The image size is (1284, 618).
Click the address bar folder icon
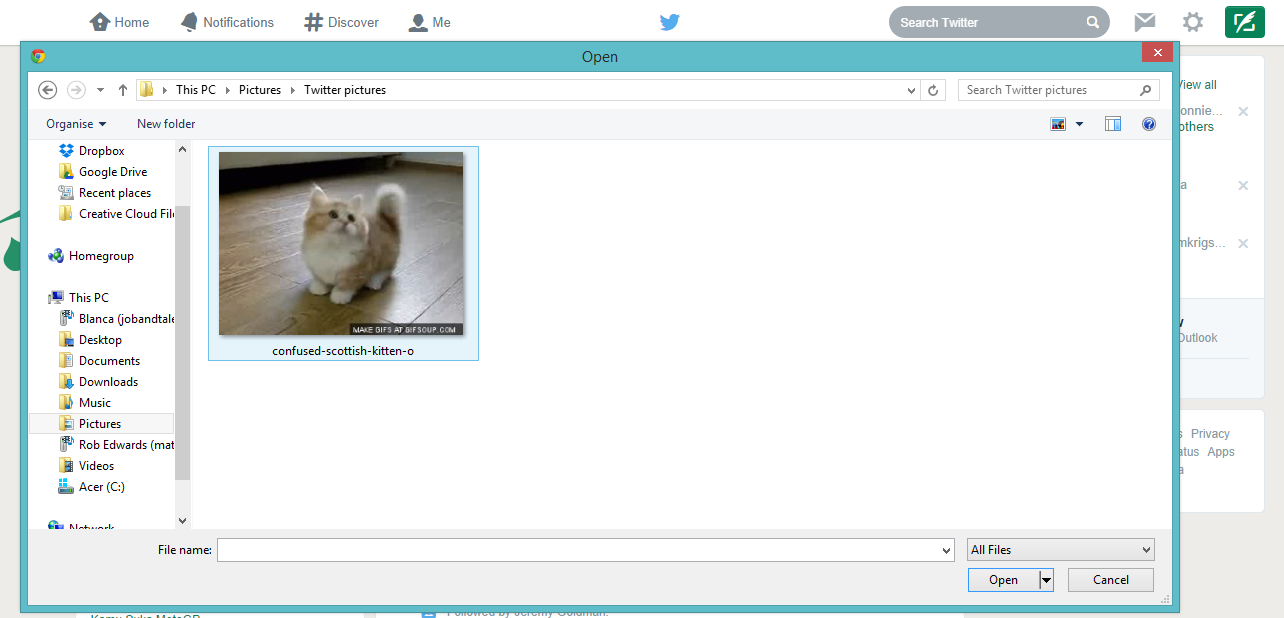point(146,90)
